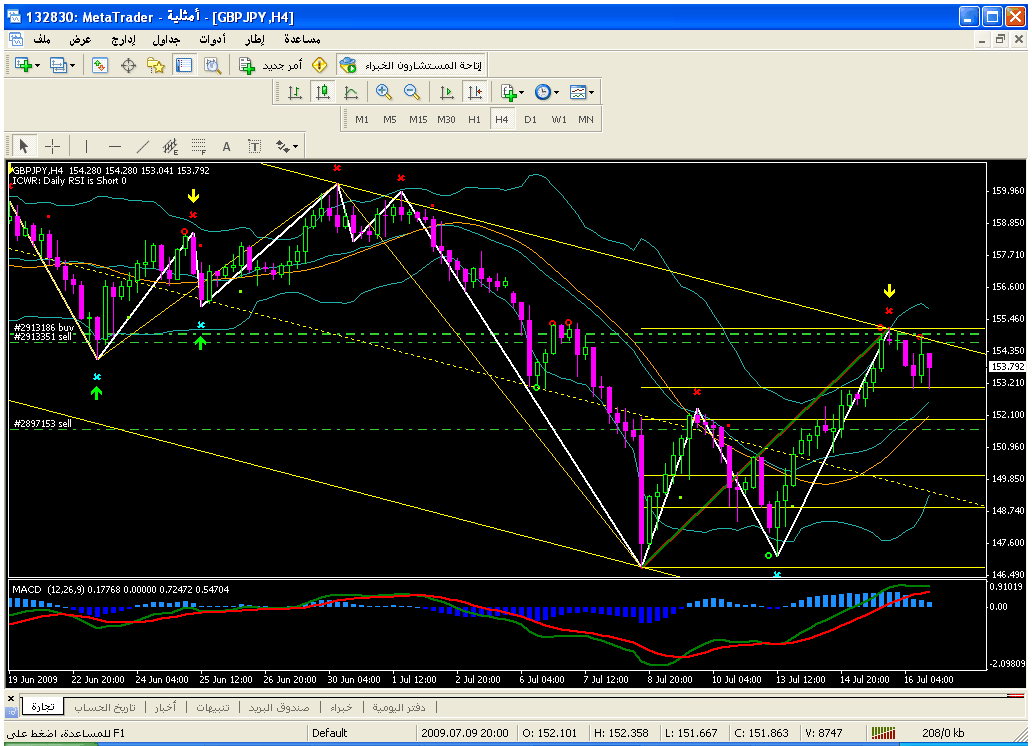Select the crosshair cursor tool

coord(53,146)
